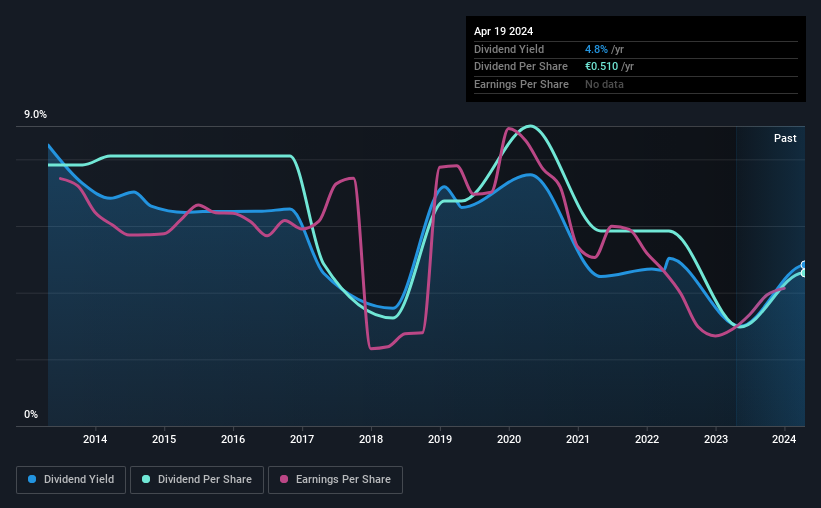The width and height of the screenshot is (821, 508).
Task: Select the 2023 label on the x-axis
Action: [x=716, y=439]
